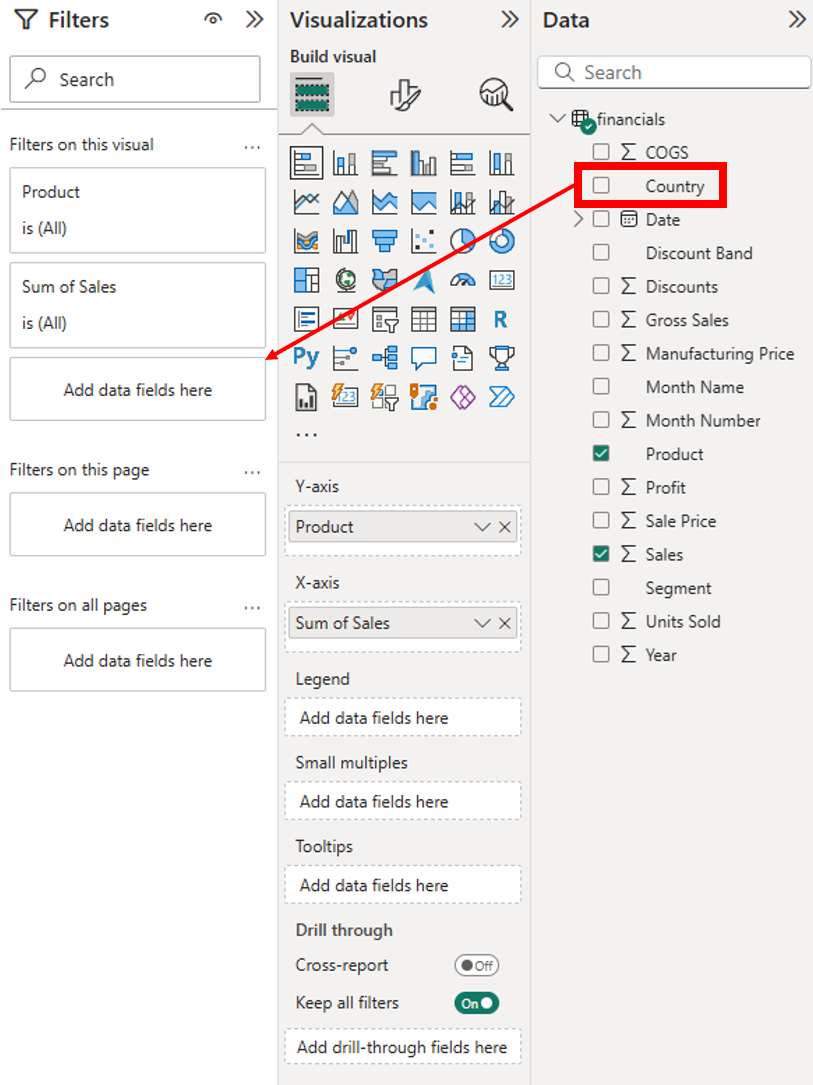813x1085 pixels.
Task: Remove Sum of Sales from X-axis
Action: point(505,623)
